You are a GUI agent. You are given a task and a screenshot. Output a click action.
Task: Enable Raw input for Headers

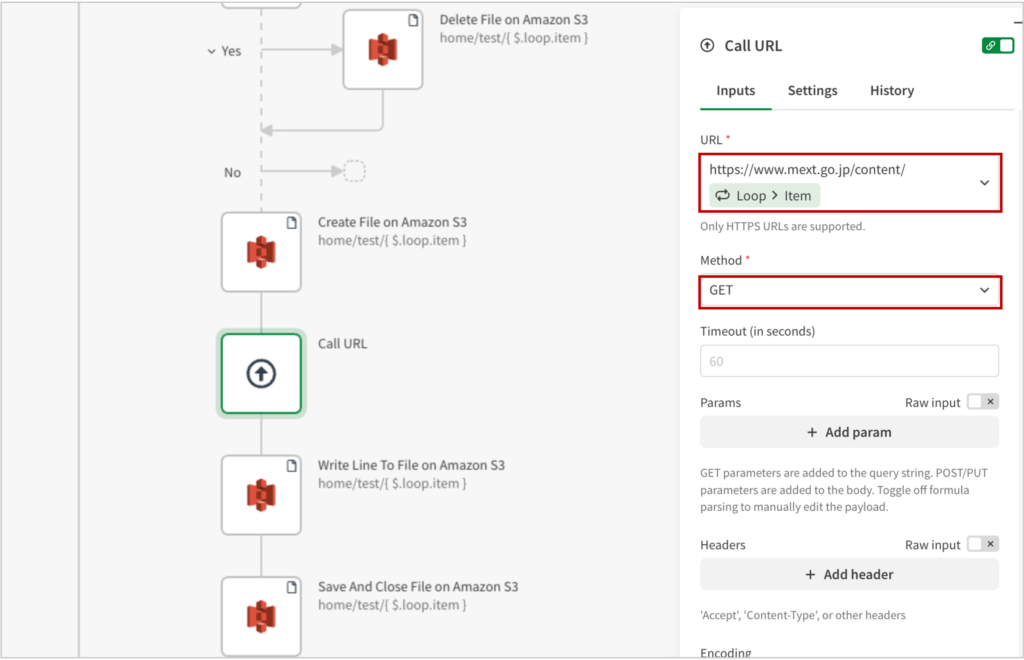[x=982, y=545]
